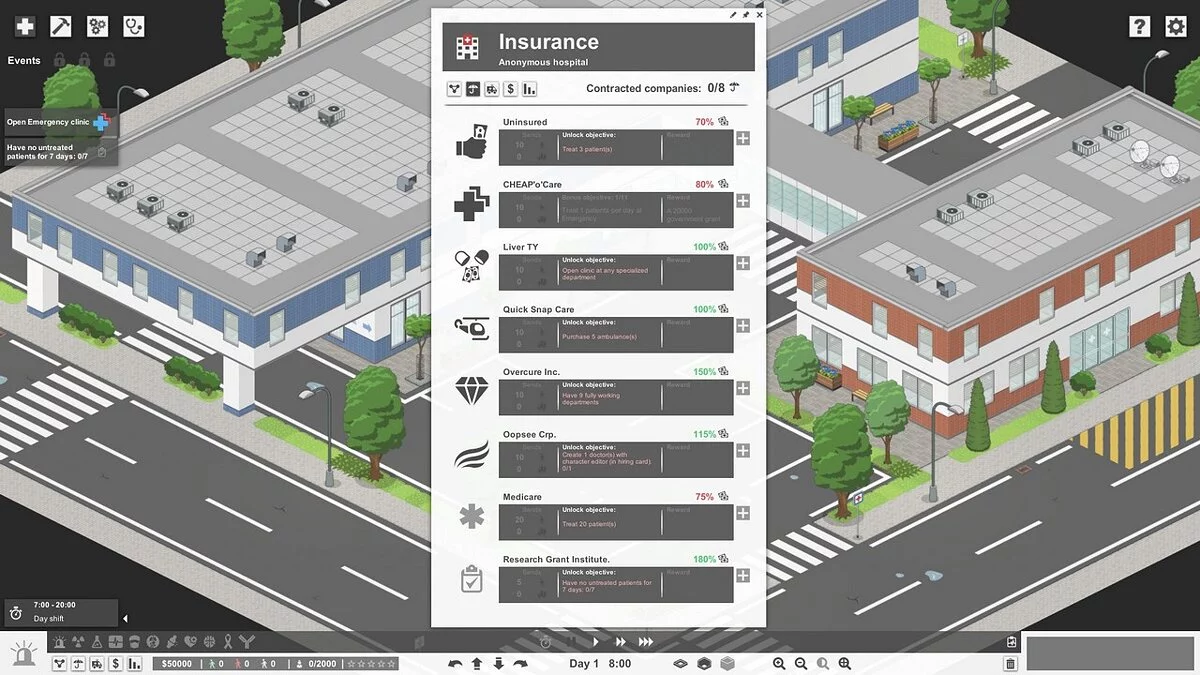This screenshot has height=675, width=1200.
Task: Collapse the Events panel with its arrow
Action: coord(124,618)
